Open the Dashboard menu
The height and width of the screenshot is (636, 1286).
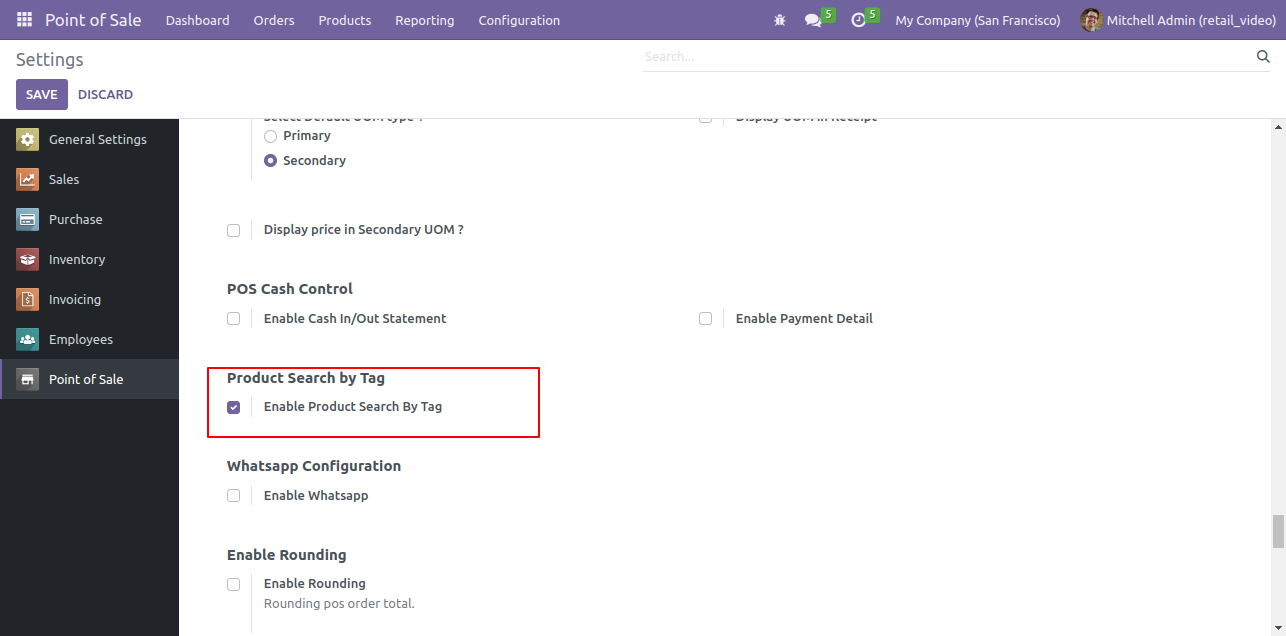198,20
